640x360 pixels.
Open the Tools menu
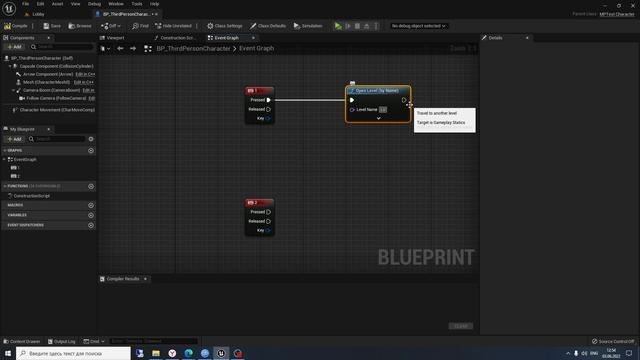click(x=137, y=4)
